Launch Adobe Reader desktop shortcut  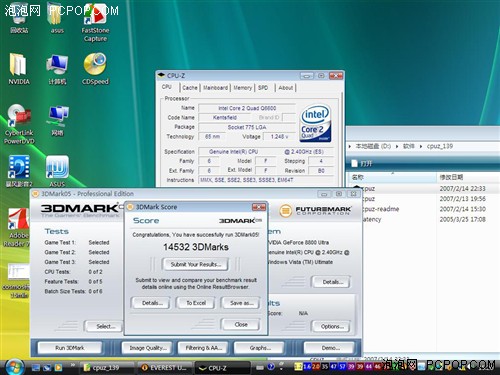point(17,228)
